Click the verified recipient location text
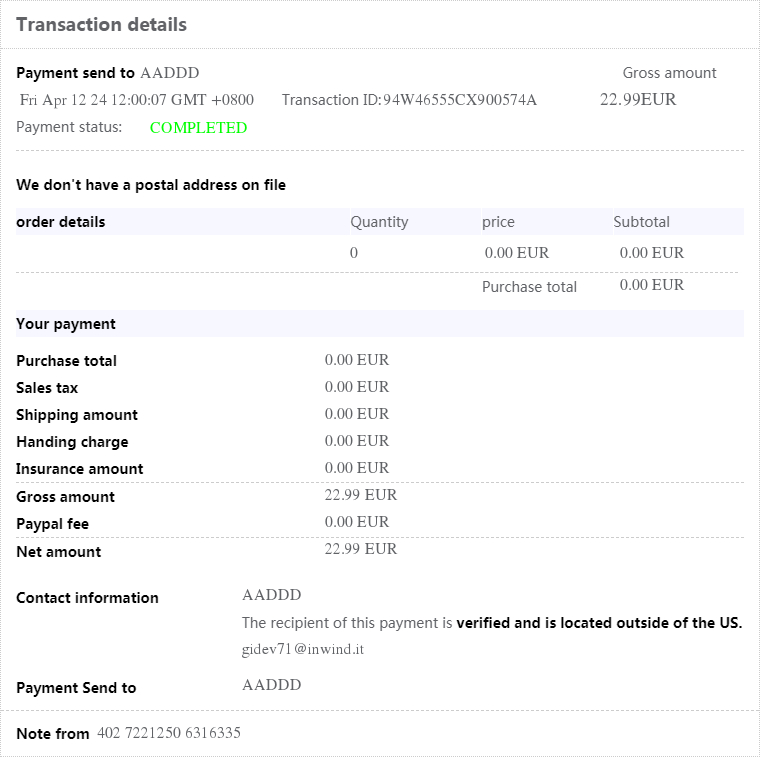760x757 pixels. (x=598, y=623)
